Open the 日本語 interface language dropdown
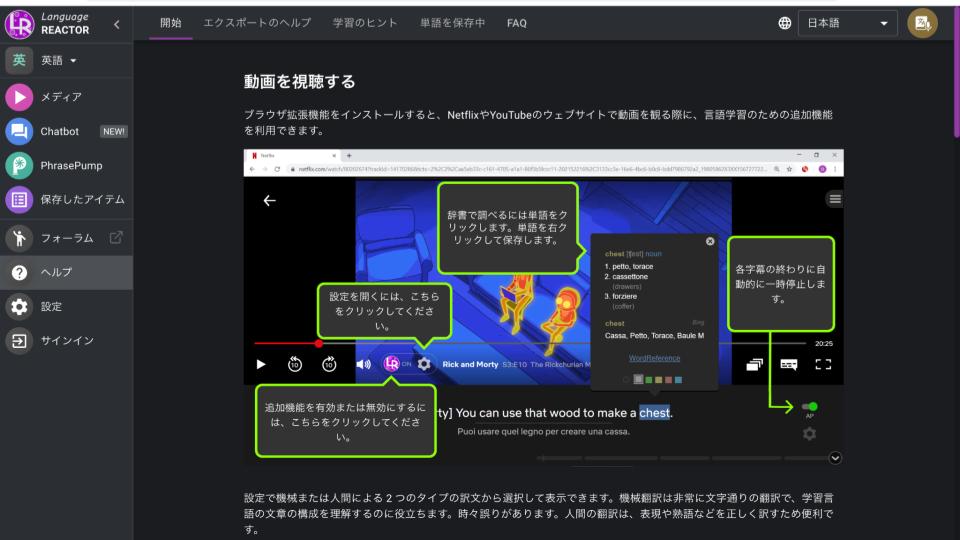Screen dimensions: 960x540 847,23
